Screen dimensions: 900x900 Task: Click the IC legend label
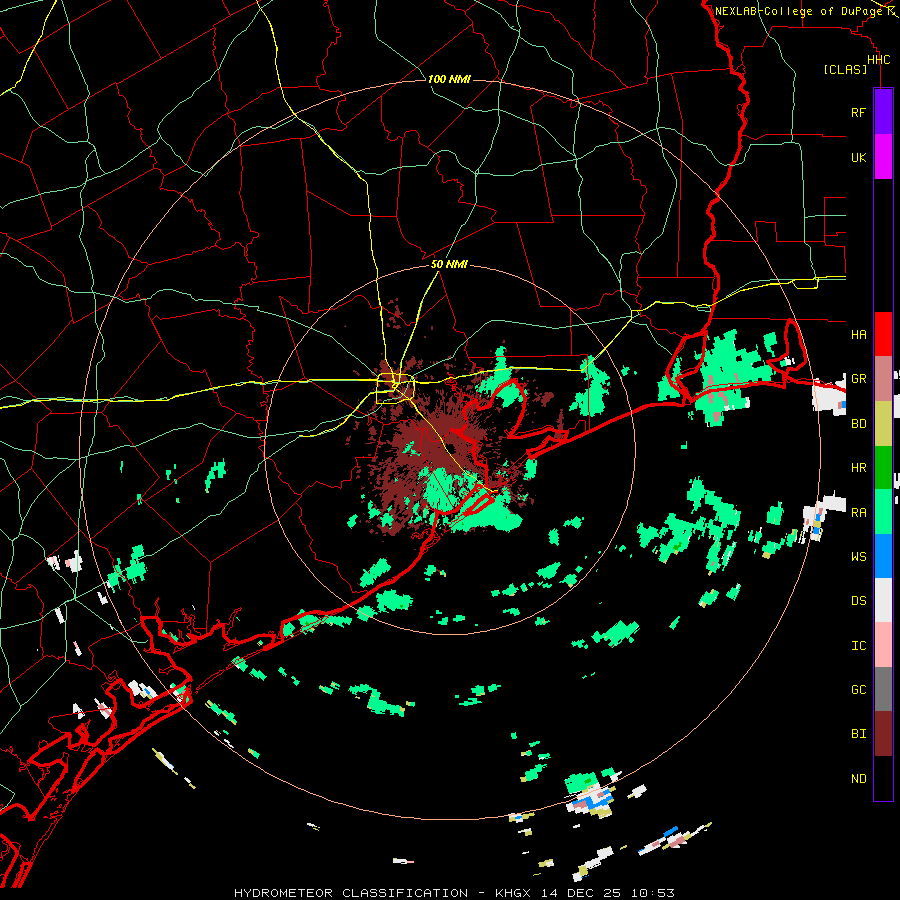point(858,645)
